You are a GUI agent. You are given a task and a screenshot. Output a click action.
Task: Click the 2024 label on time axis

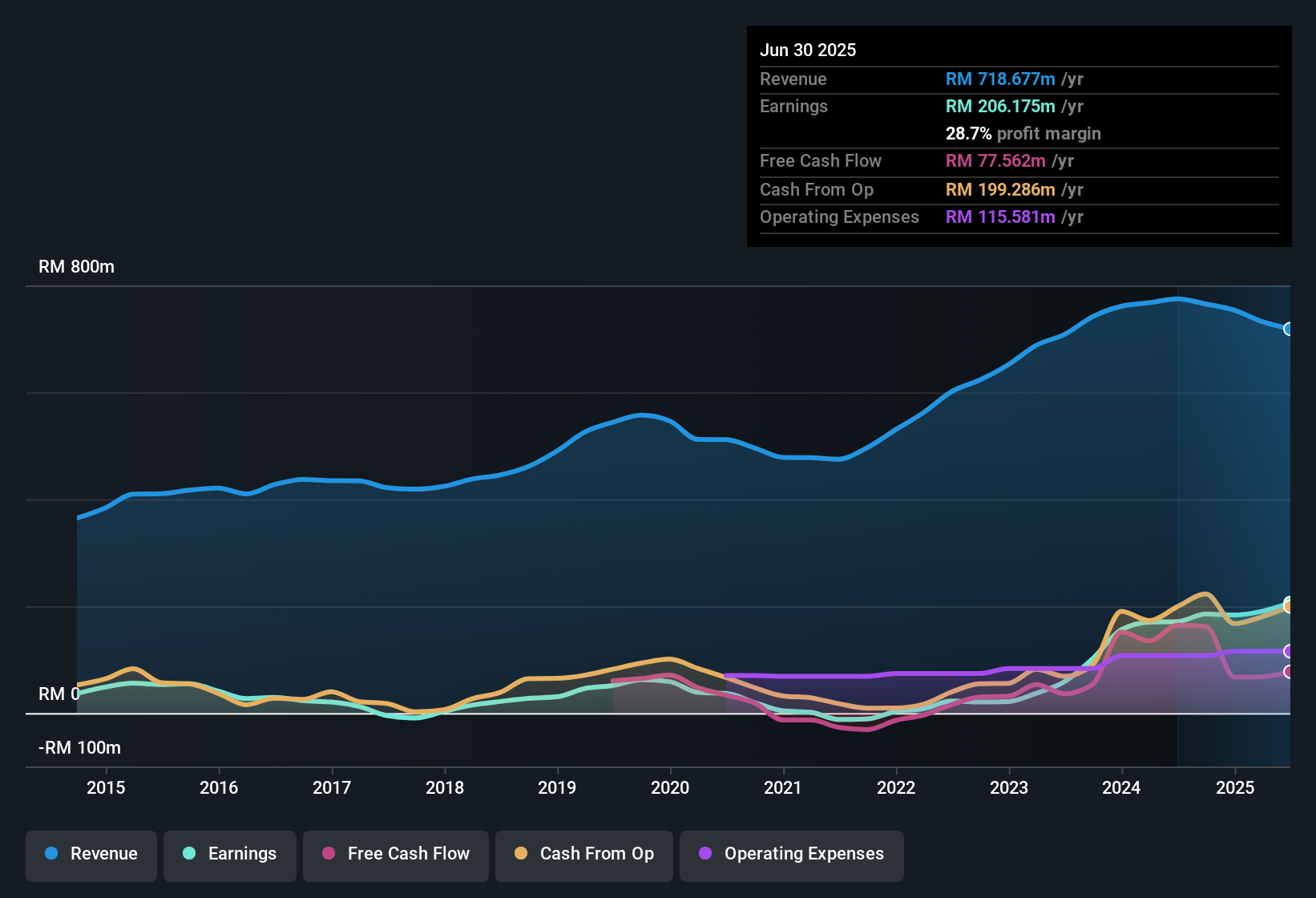pos(1121,787)
